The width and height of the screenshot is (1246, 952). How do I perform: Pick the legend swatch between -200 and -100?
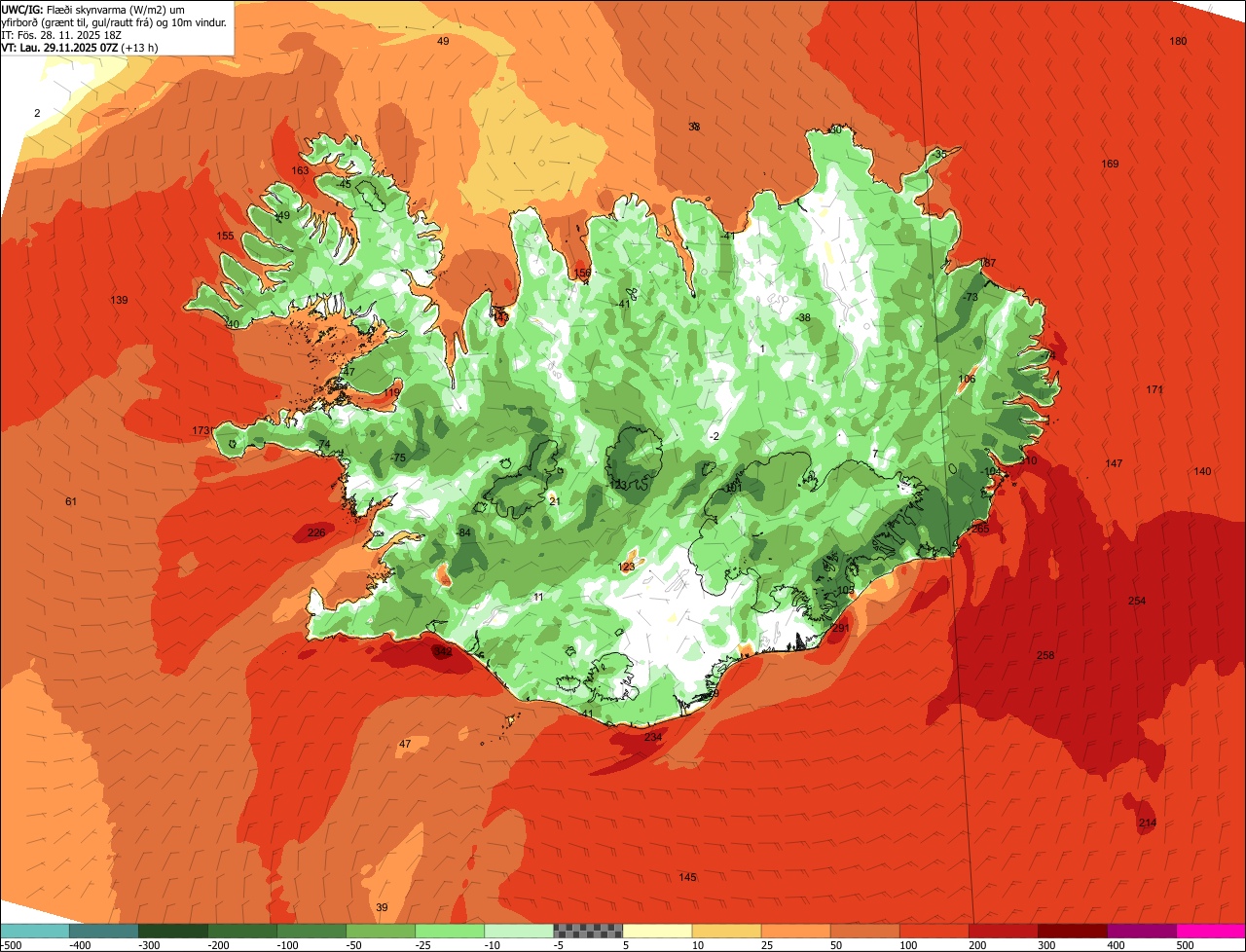click(x=241, y=930)
